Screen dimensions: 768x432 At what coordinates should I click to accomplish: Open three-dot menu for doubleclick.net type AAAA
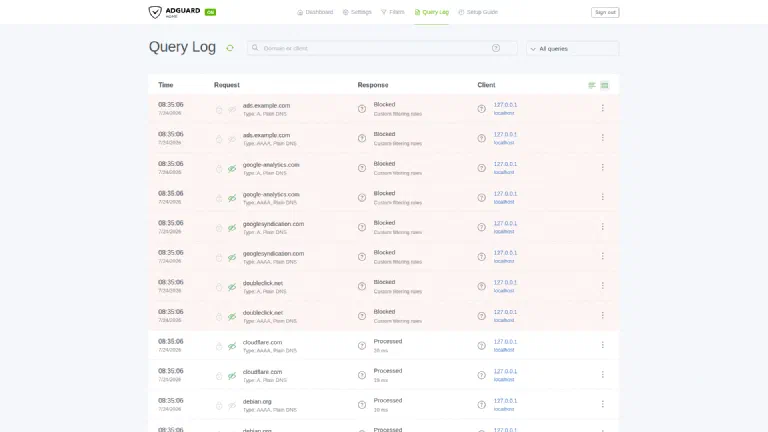point(602,315)
